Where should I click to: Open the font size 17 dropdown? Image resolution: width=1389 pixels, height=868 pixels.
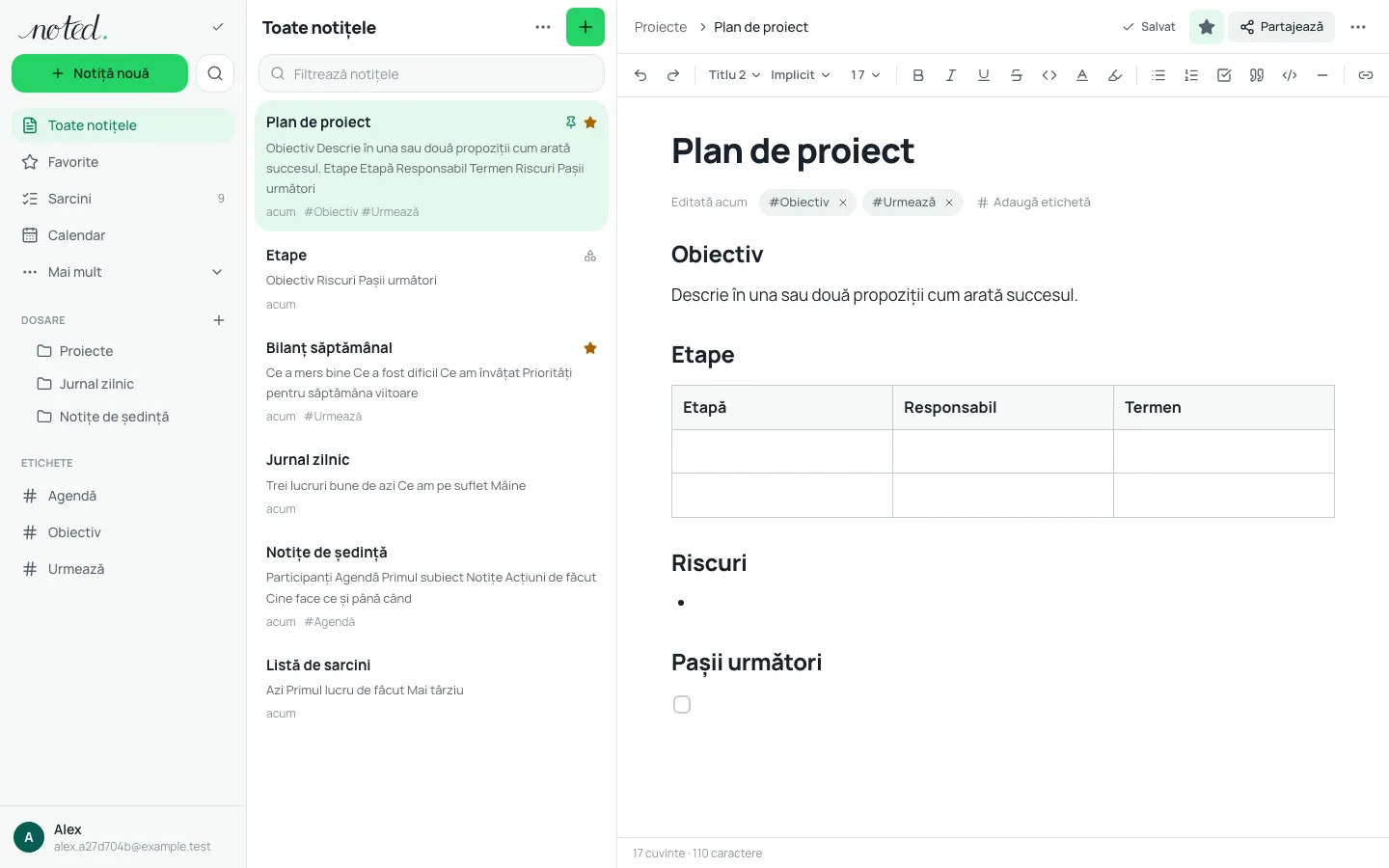(x=865, y=75)
